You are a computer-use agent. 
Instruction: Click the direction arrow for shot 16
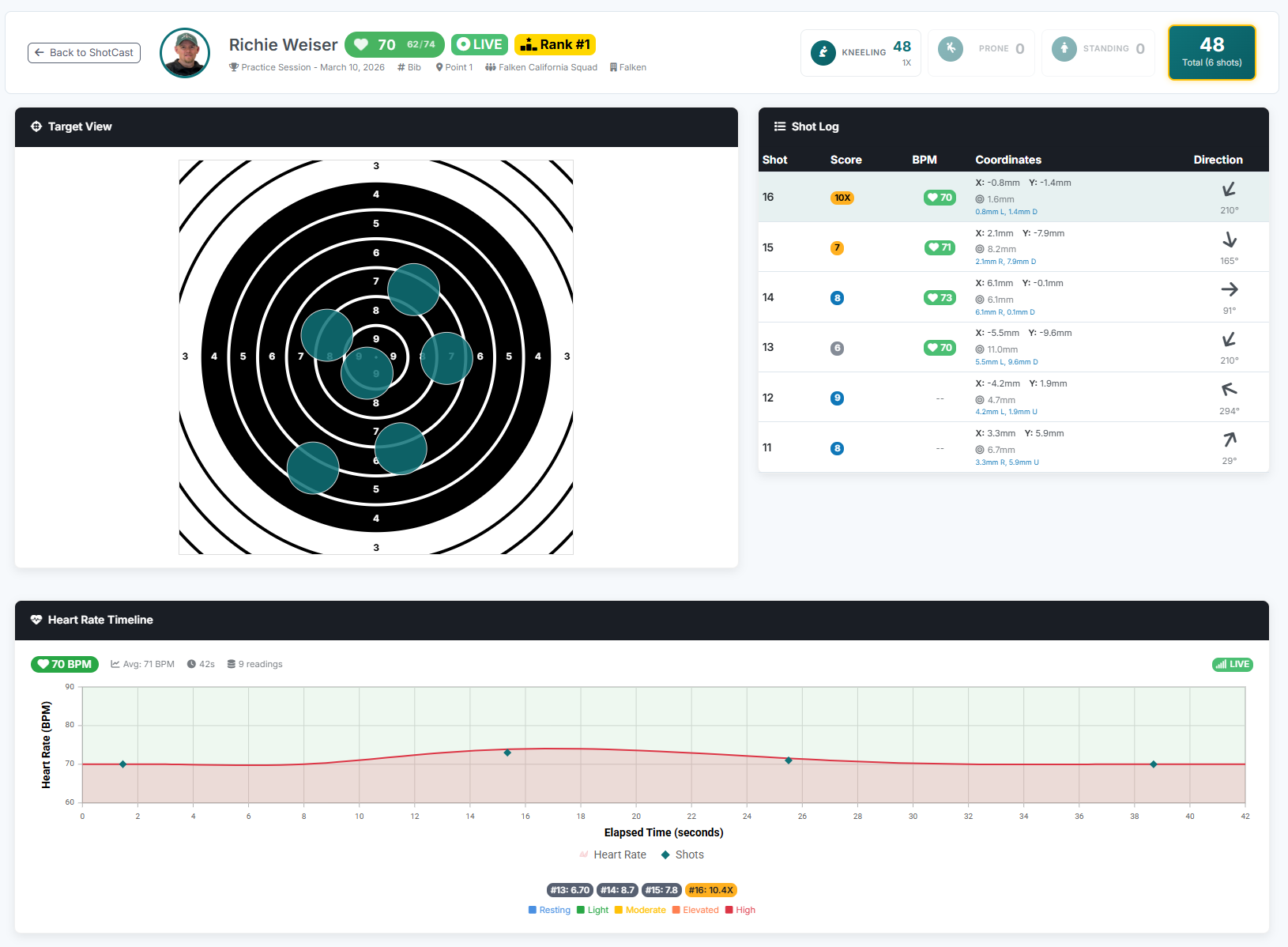tap(1230, 190)
